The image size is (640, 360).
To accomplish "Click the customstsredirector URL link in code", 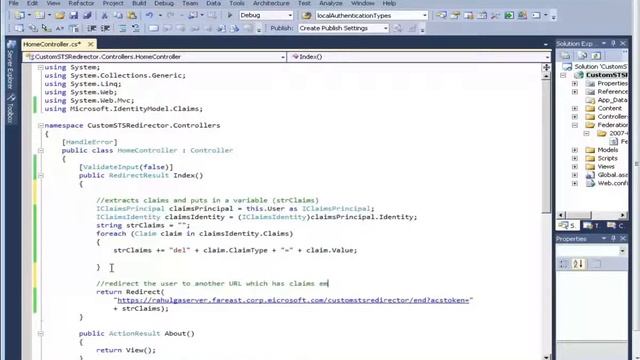I will 293,300.
